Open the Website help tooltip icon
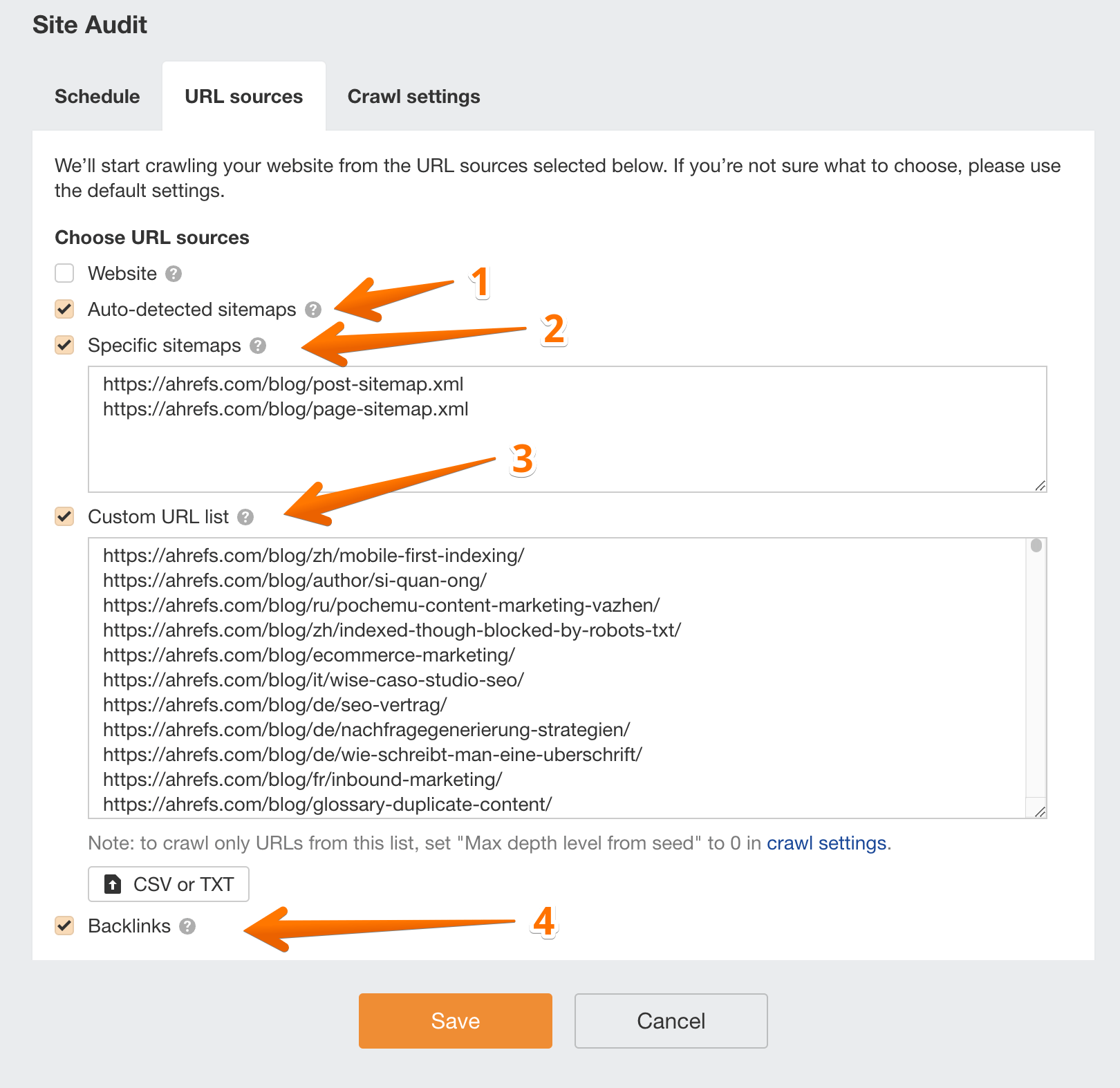1120x1088 pixels. 175,274
